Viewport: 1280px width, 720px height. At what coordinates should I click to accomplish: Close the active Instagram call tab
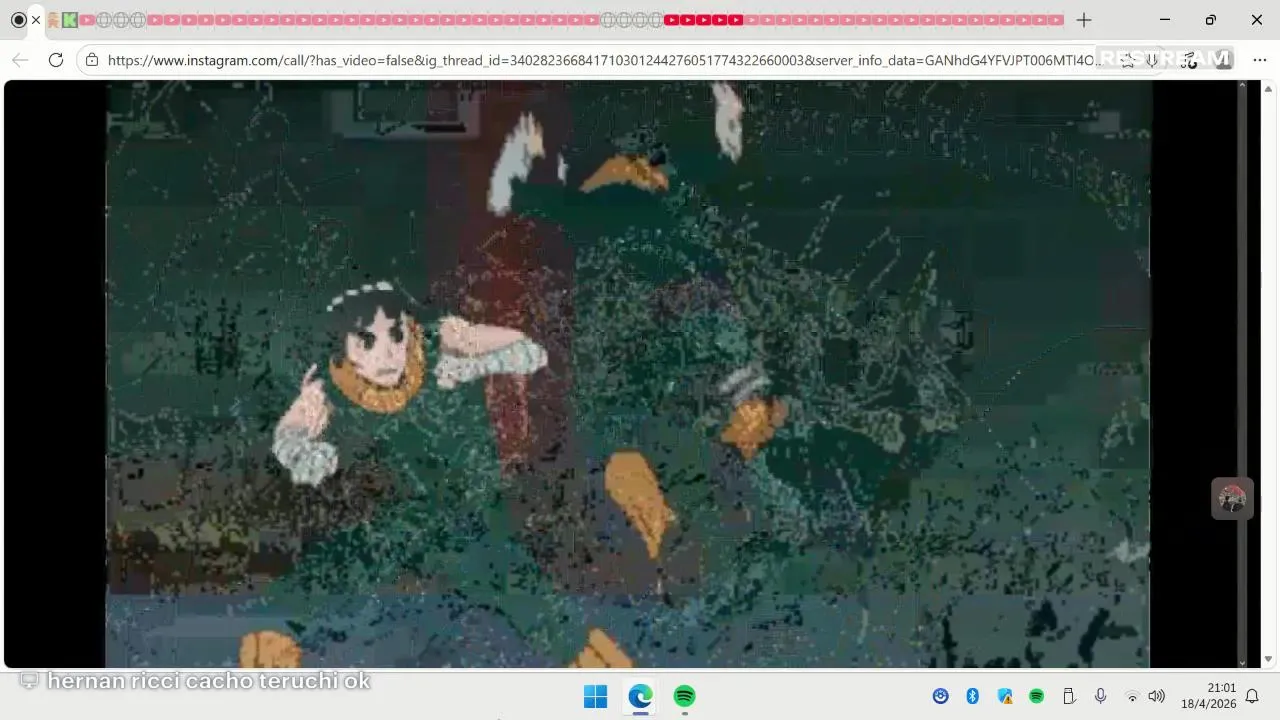[36, 20]
